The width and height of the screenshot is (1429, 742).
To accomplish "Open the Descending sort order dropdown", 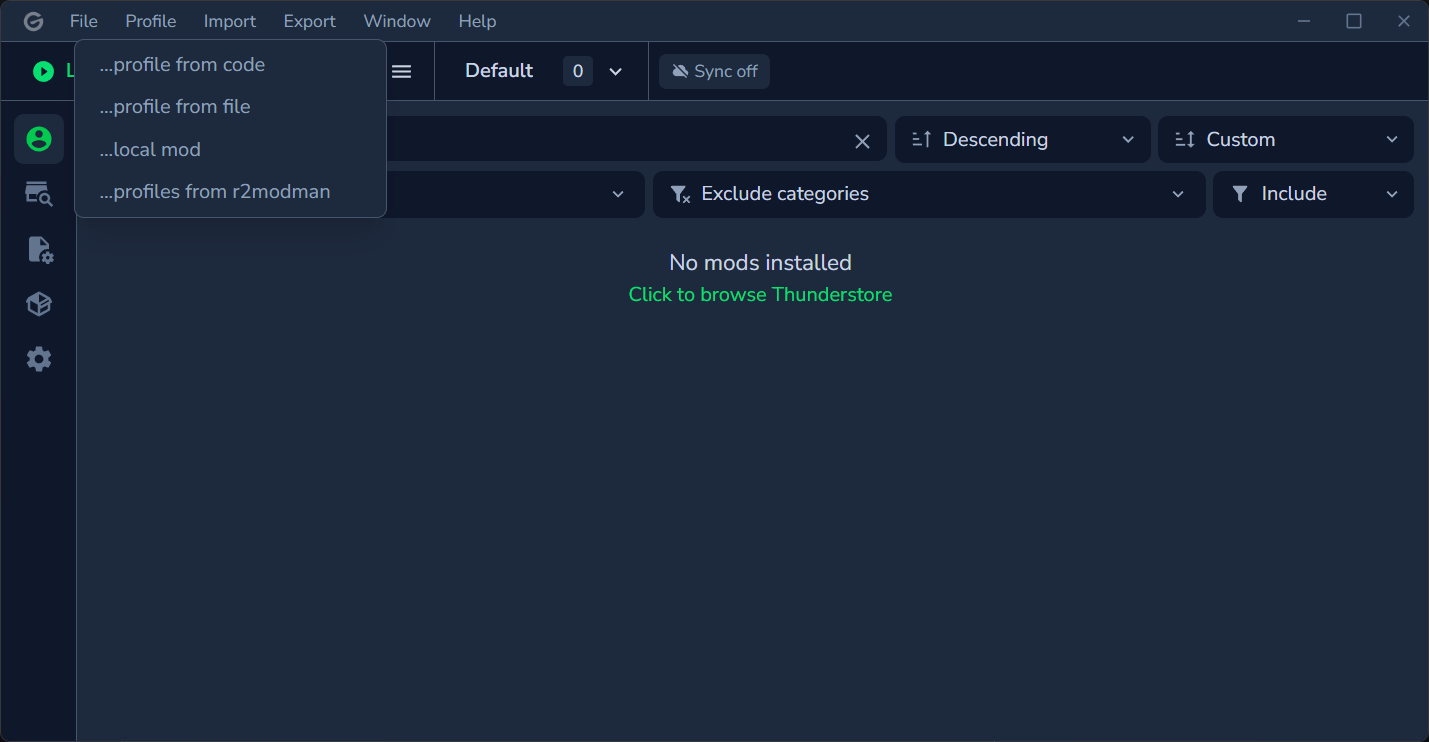I will coord(1021,139).
